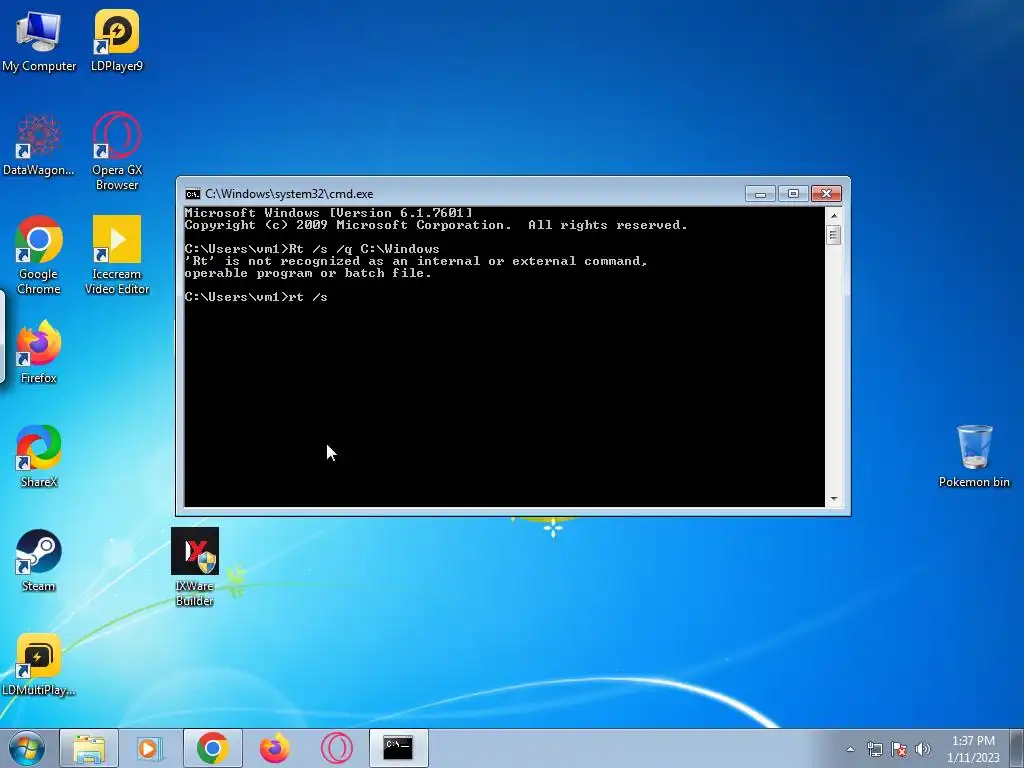Open the My Computer desktop icon
The image size is (1024, 768).
tap(39, 40)
